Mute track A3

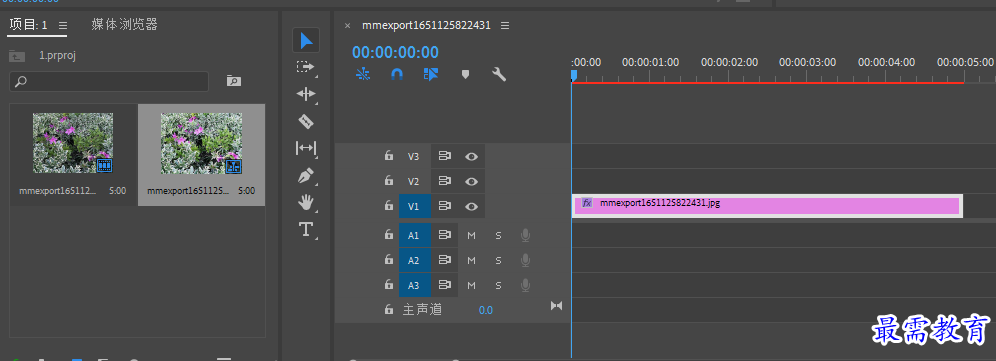pos(471,285)
